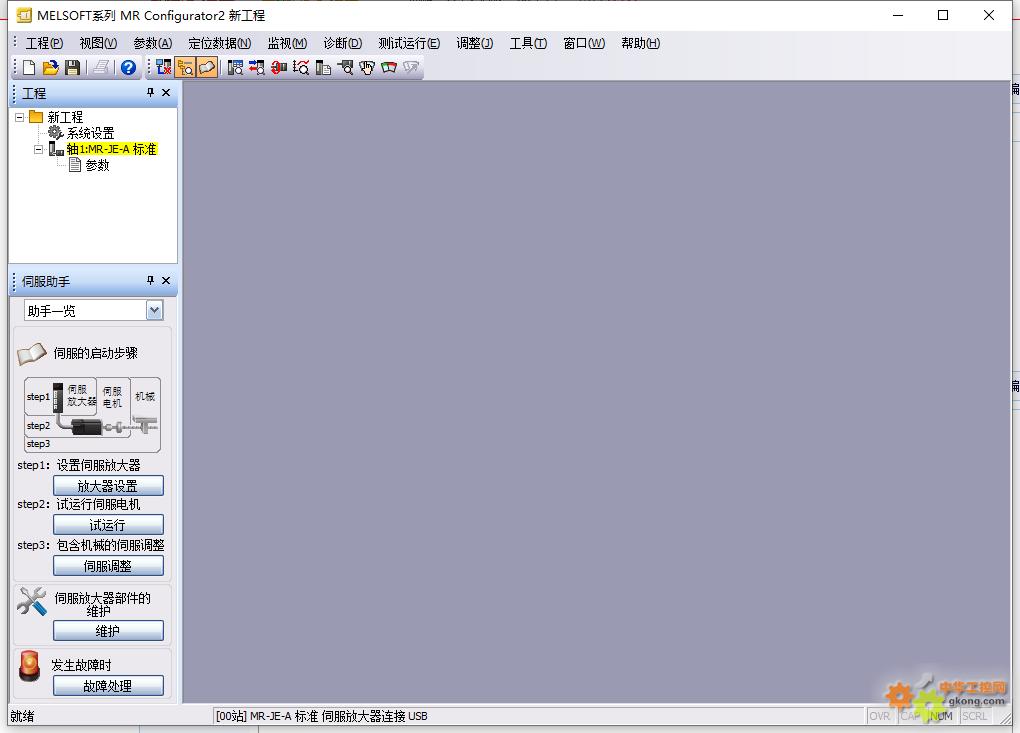
Task: Open the 工程(P) menu
Action: 44,43
